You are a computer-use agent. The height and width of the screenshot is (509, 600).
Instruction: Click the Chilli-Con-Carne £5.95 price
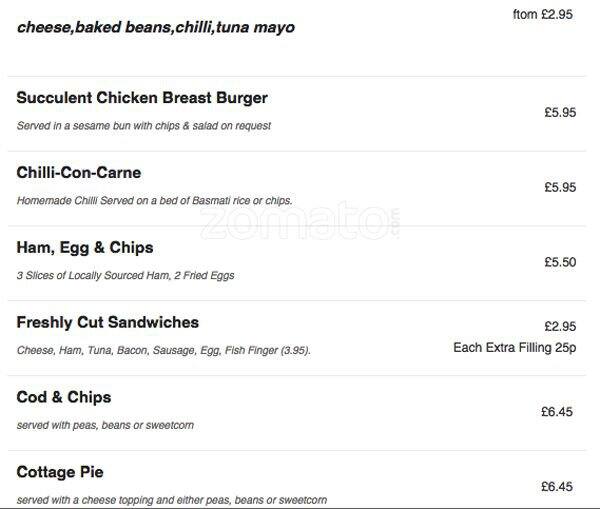pos(560,187)
